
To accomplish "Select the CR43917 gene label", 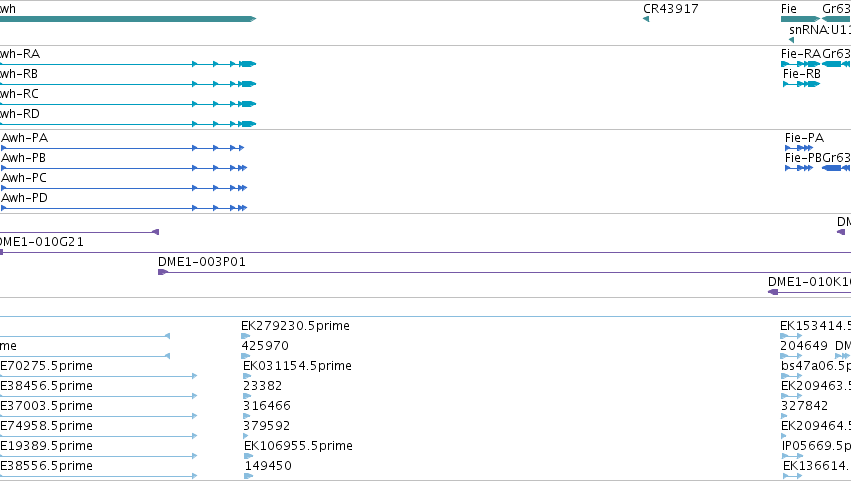I will coord(670,9).
